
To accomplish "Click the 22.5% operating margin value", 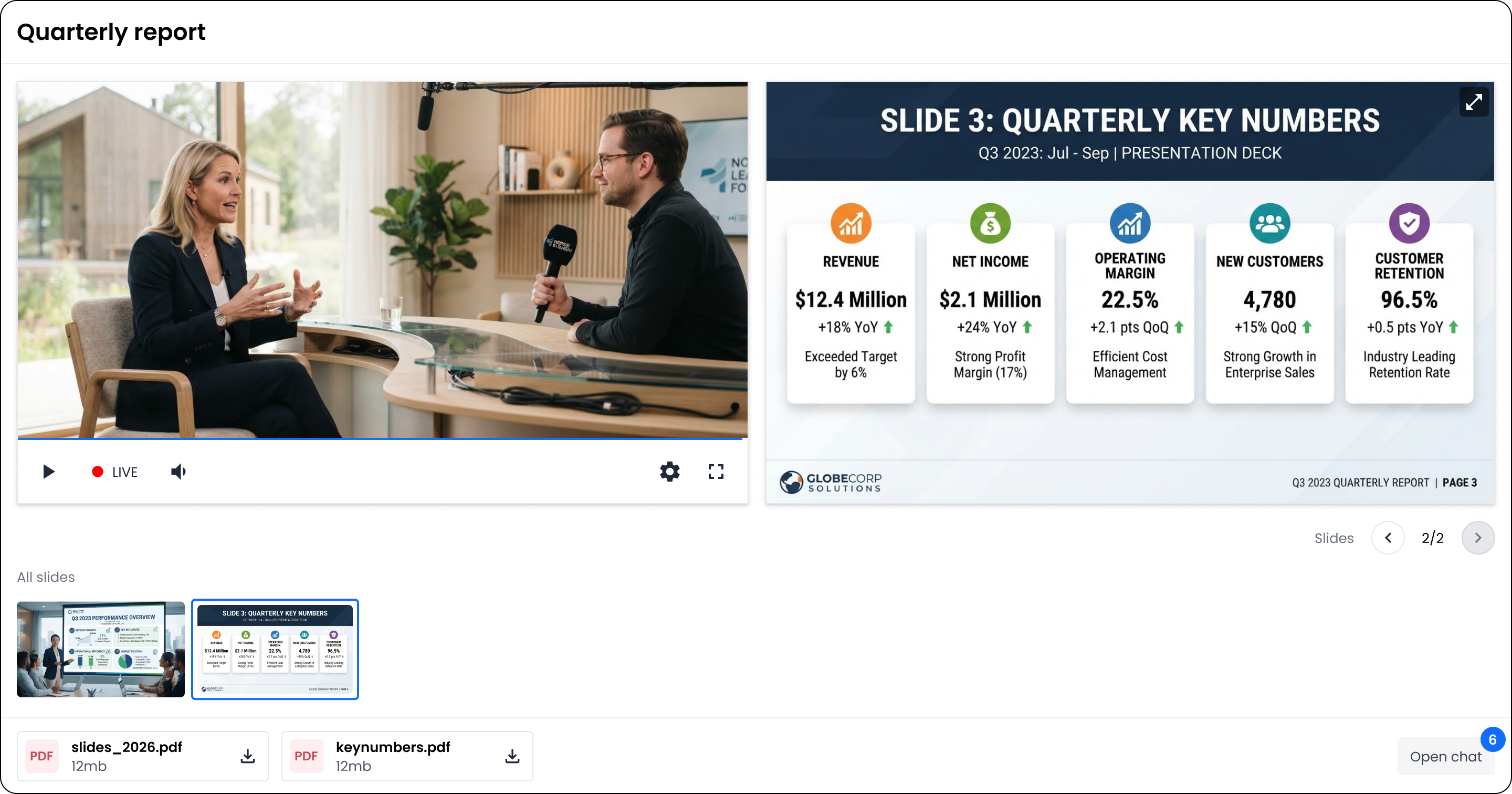I will 1130,299.
